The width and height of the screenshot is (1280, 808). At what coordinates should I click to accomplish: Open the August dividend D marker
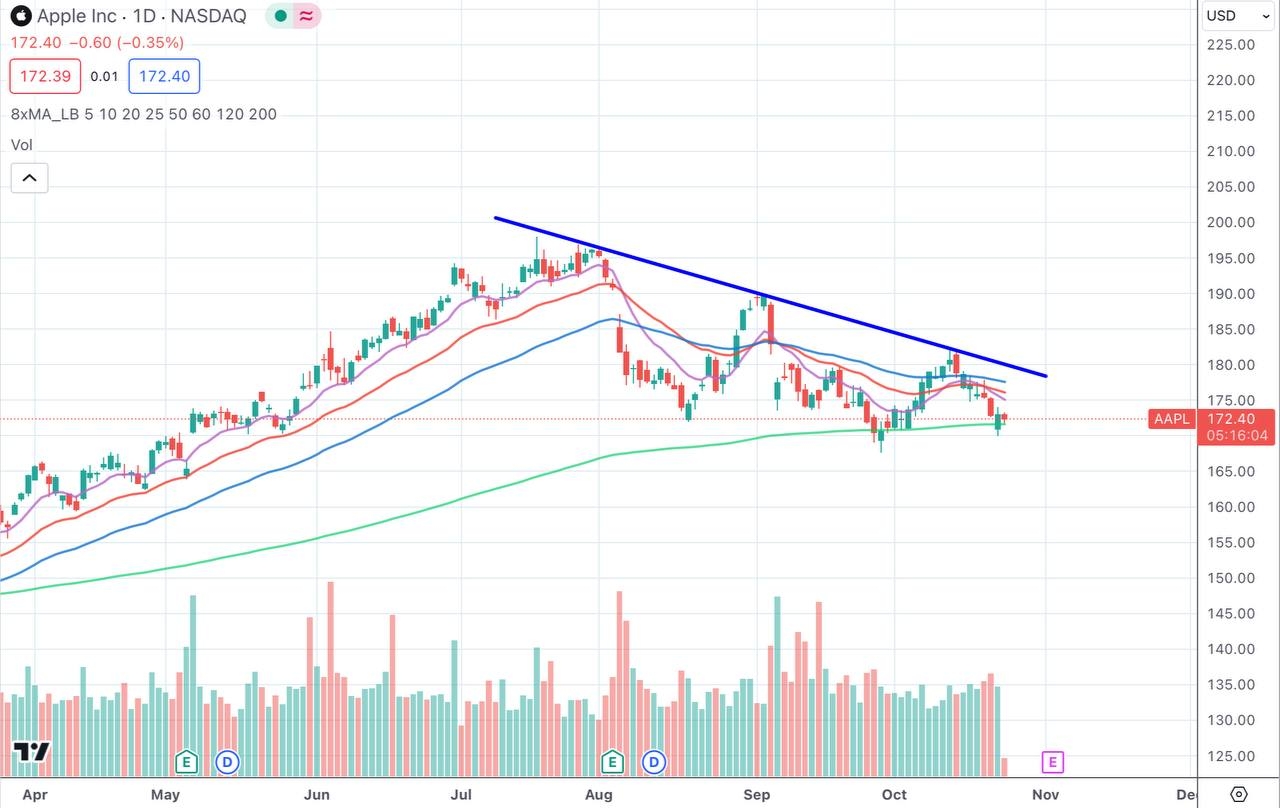(x=655, y=762)
